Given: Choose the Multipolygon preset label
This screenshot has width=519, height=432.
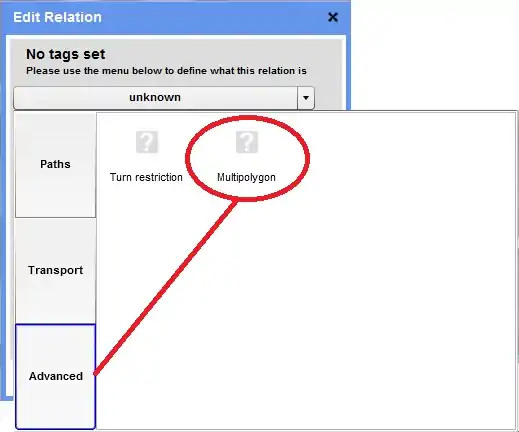Looking at the screenshot, I should coord(246,177).
